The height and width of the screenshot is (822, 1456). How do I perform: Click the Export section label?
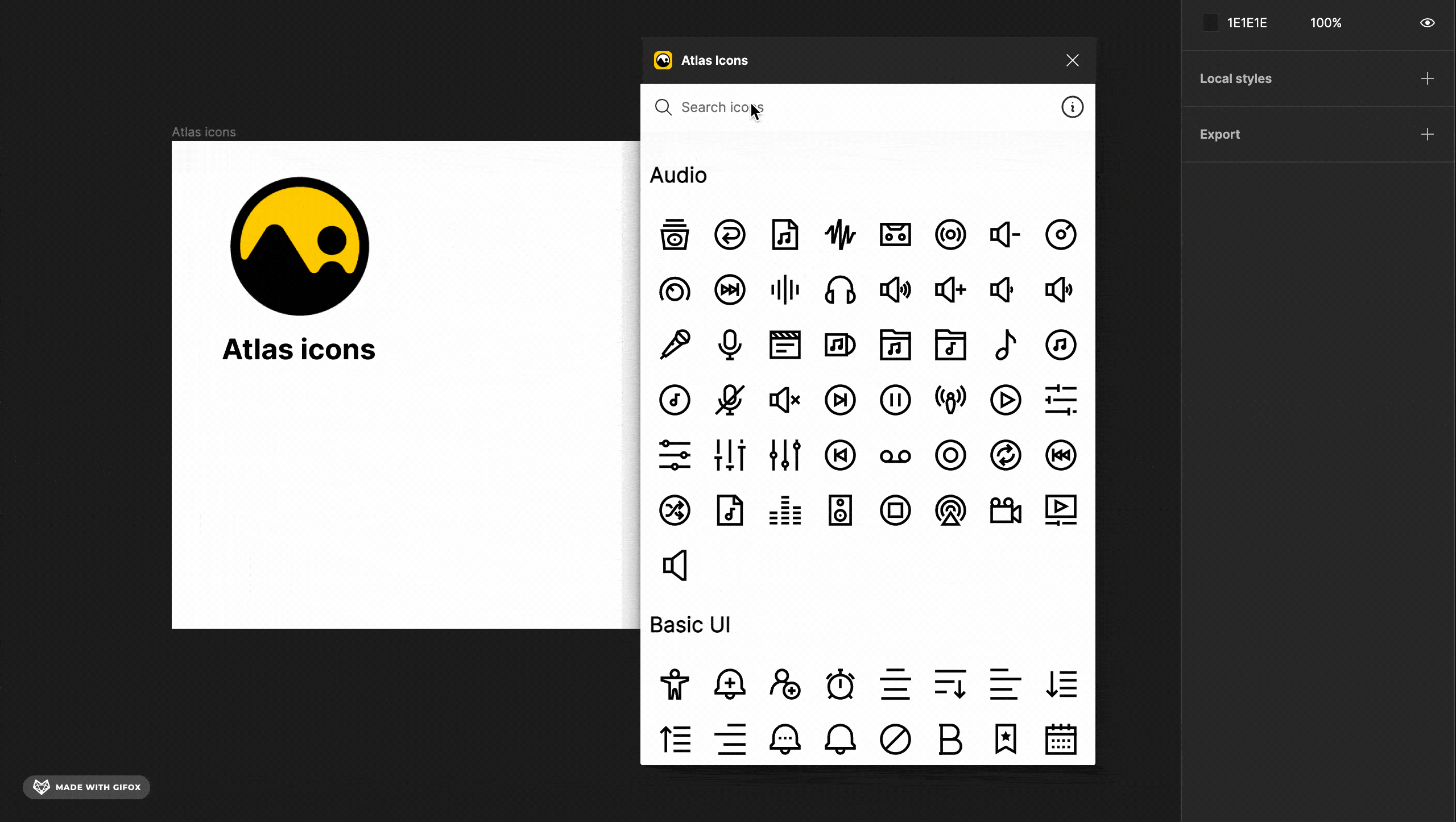click(1219, 134)
